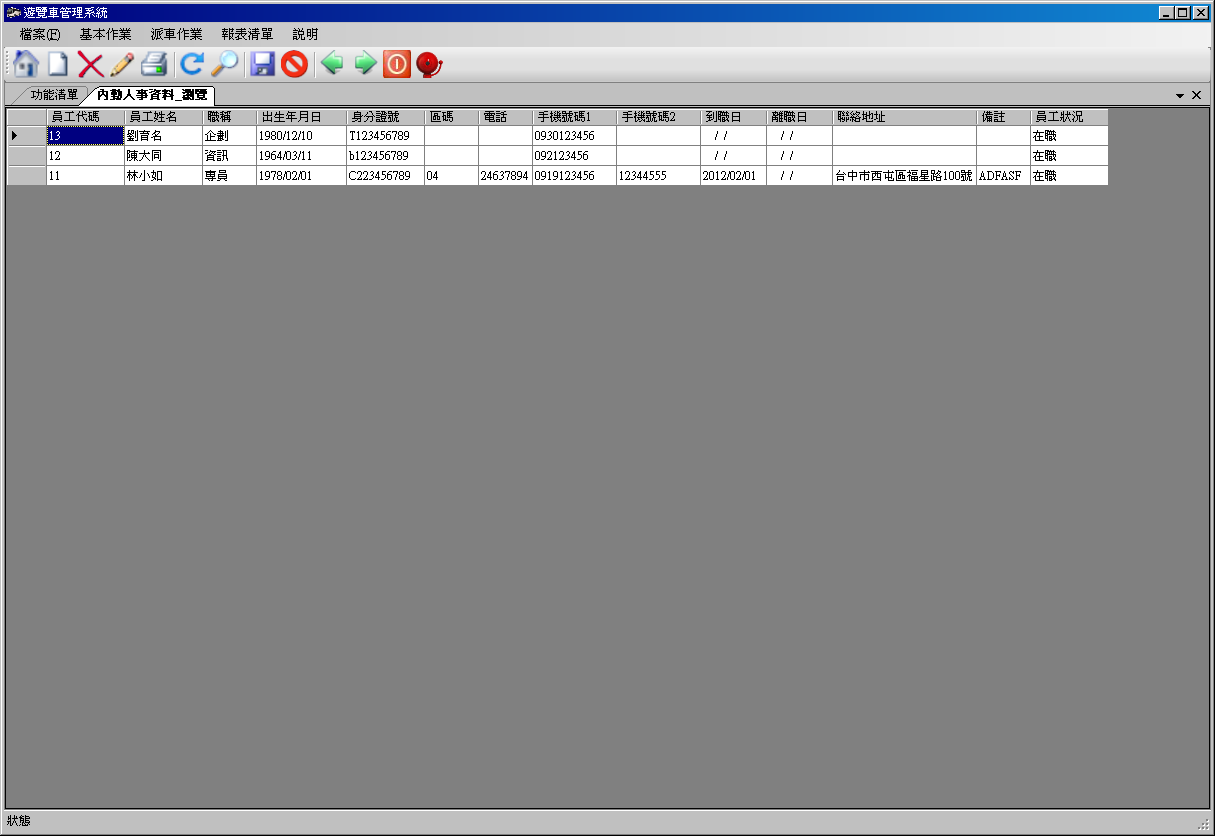
Task: Open the 派車作業 menu
Action: (176, 34)
